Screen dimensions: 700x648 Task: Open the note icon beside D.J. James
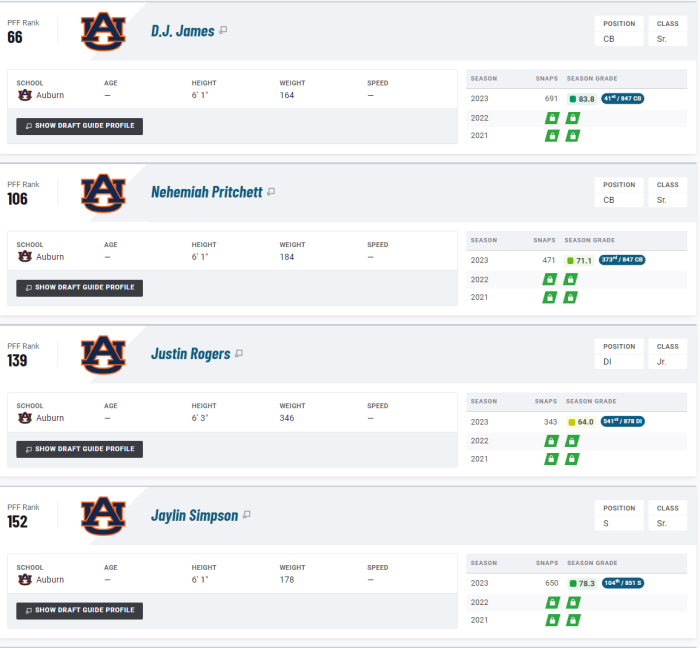[223, 30]
